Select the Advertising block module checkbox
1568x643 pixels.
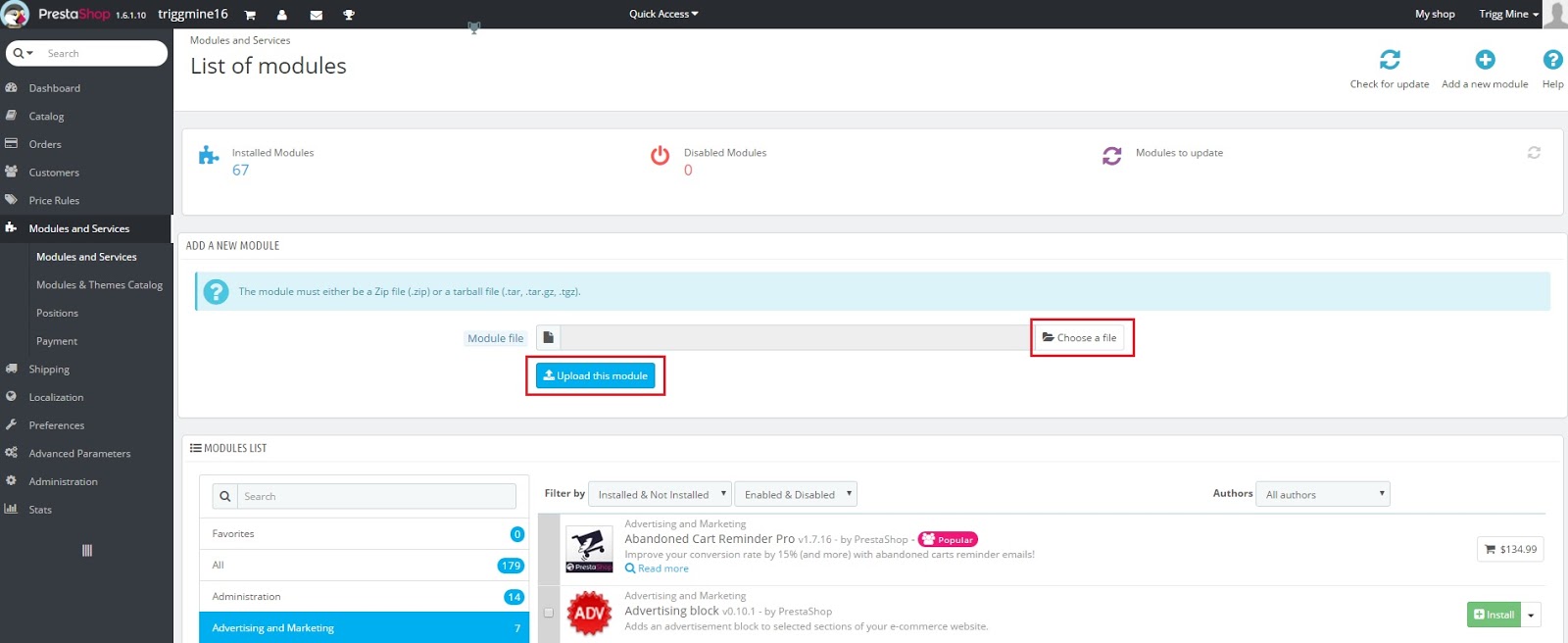pos(549,613)
